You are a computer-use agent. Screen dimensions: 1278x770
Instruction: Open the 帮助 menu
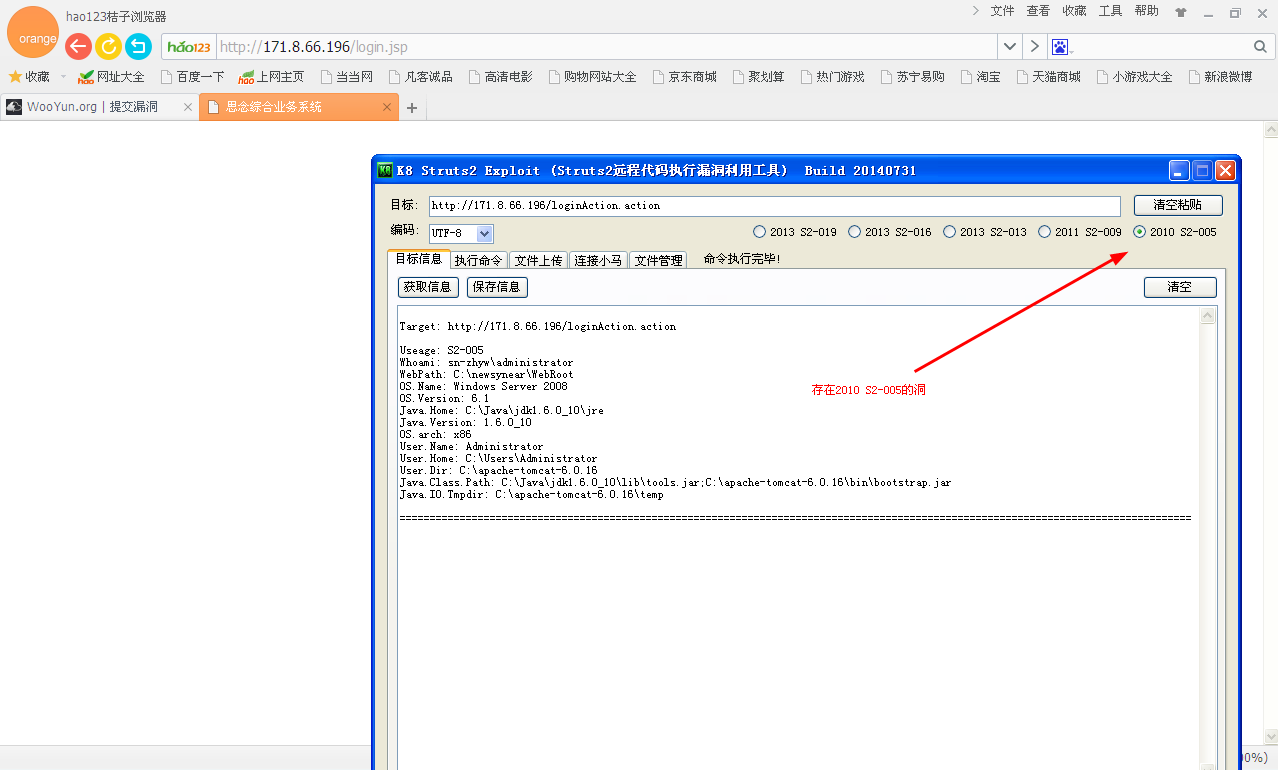pos(1146,11)
